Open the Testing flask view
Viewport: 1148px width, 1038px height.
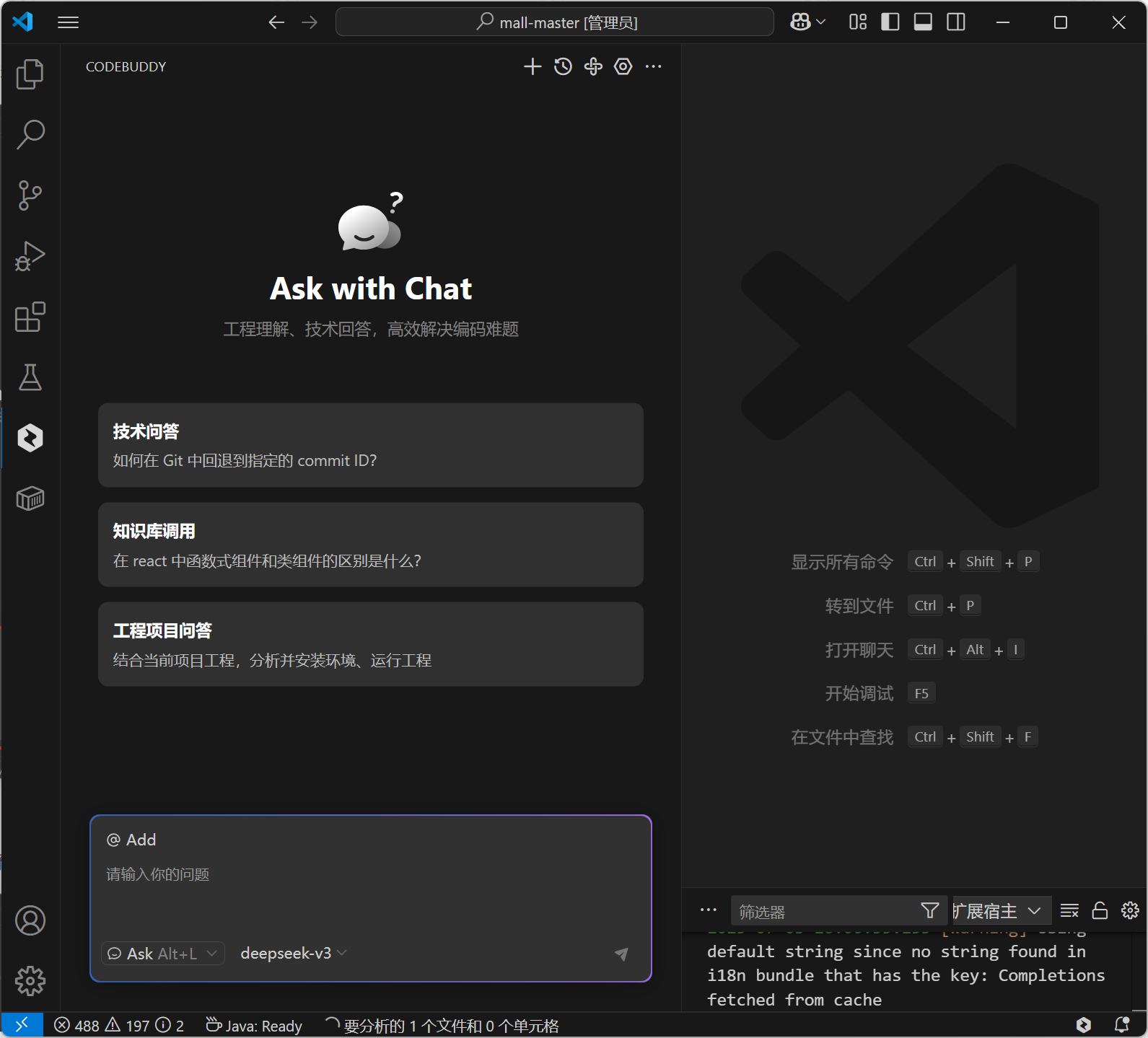[30, 377]
